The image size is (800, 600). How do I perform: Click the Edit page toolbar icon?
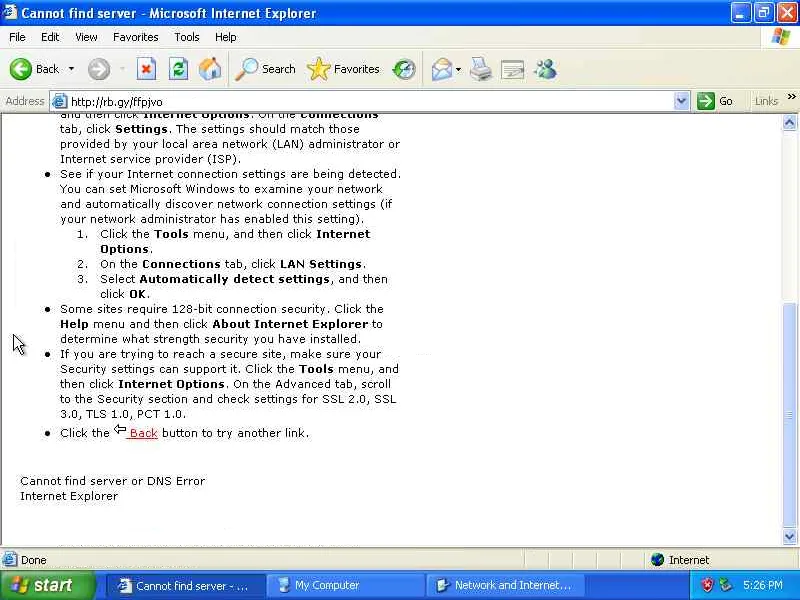click(513, 70)
